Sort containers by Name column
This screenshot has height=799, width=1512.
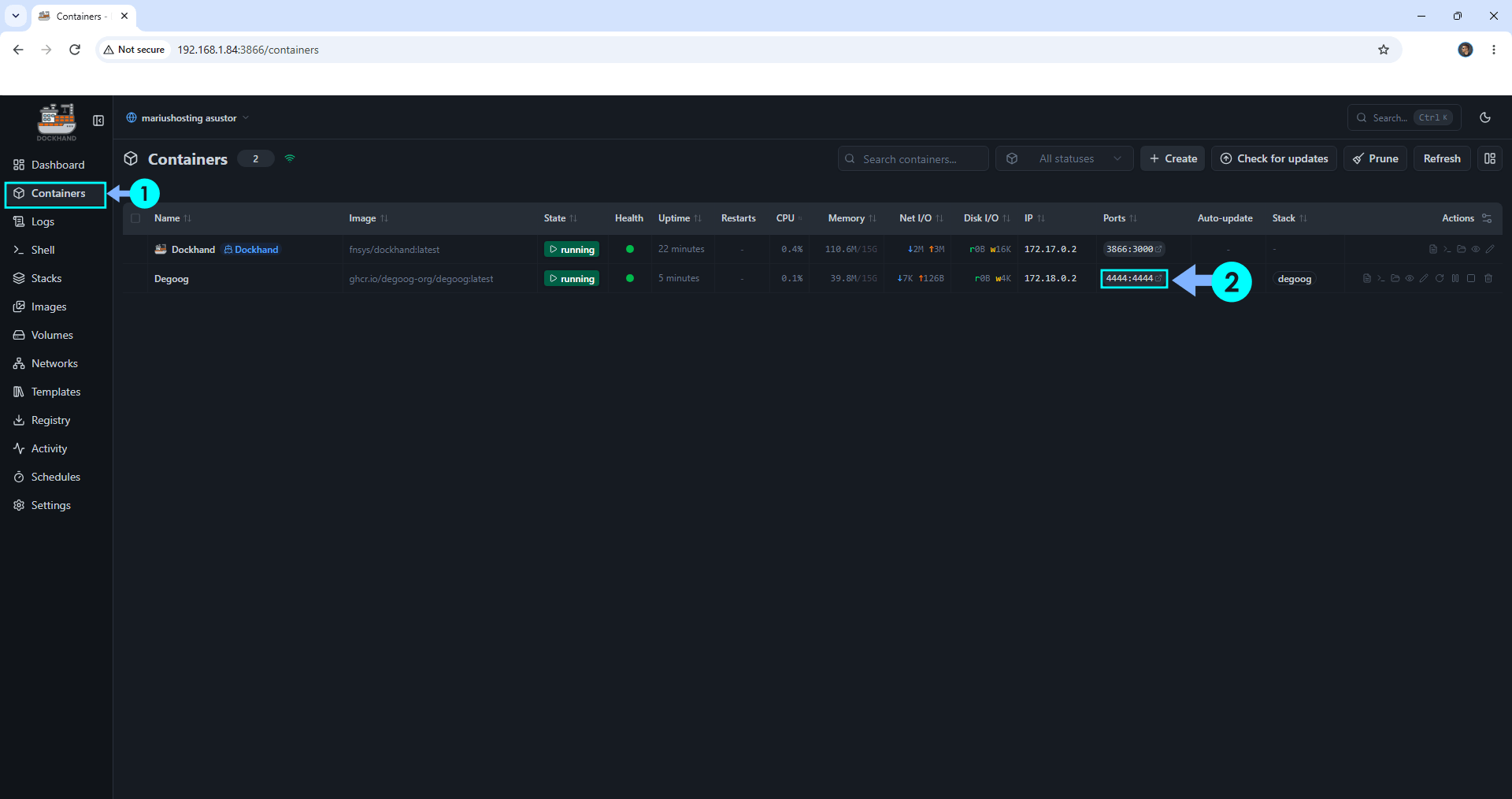[172, 218]
